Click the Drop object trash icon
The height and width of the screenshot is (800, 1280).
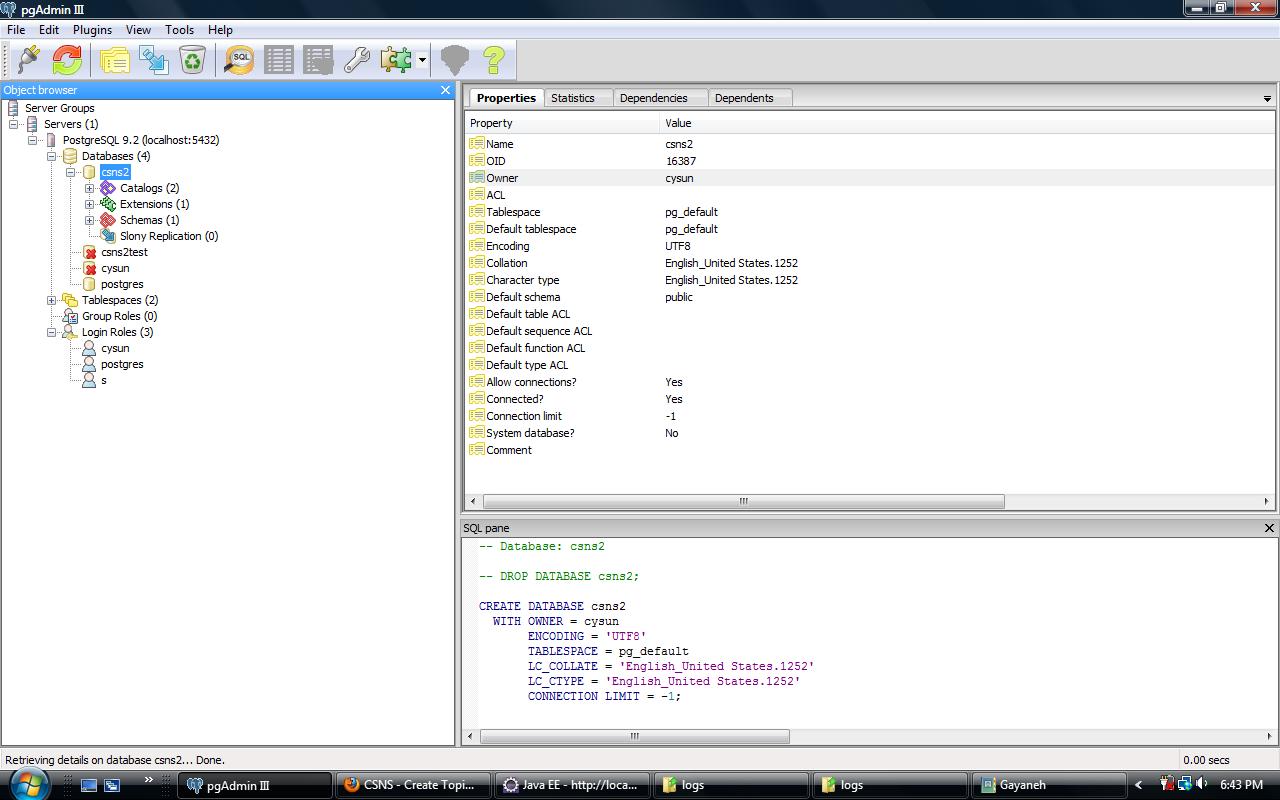(x=192, y=60)
